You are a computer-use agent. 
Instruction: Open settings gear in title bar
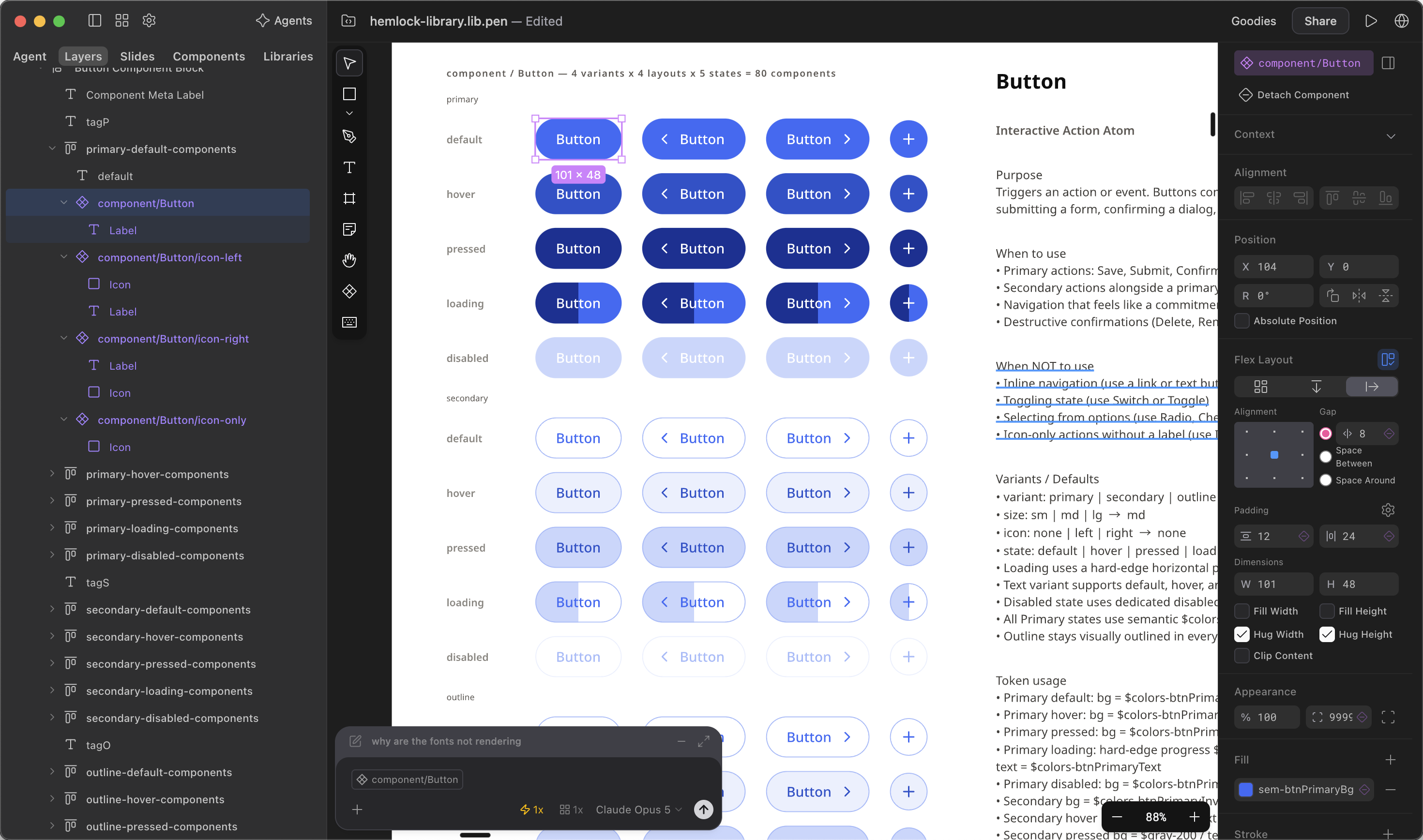tap(149, 21)
